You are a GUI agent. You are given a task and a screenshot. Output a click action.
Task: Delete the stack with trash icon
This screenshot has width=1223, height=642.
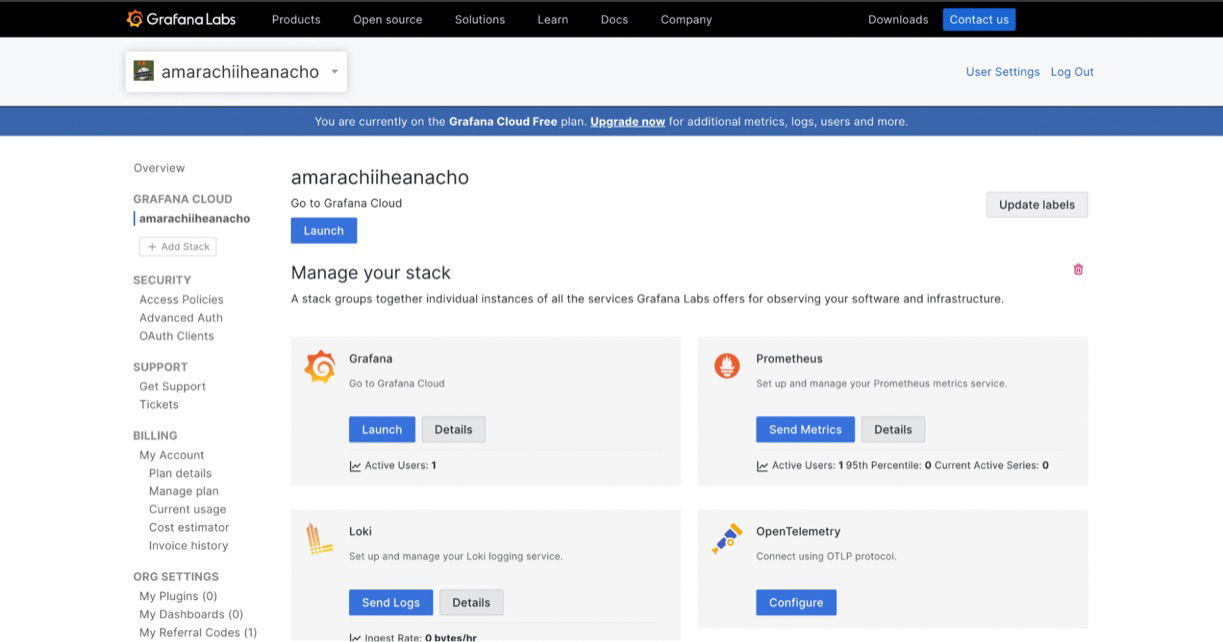1078,269
